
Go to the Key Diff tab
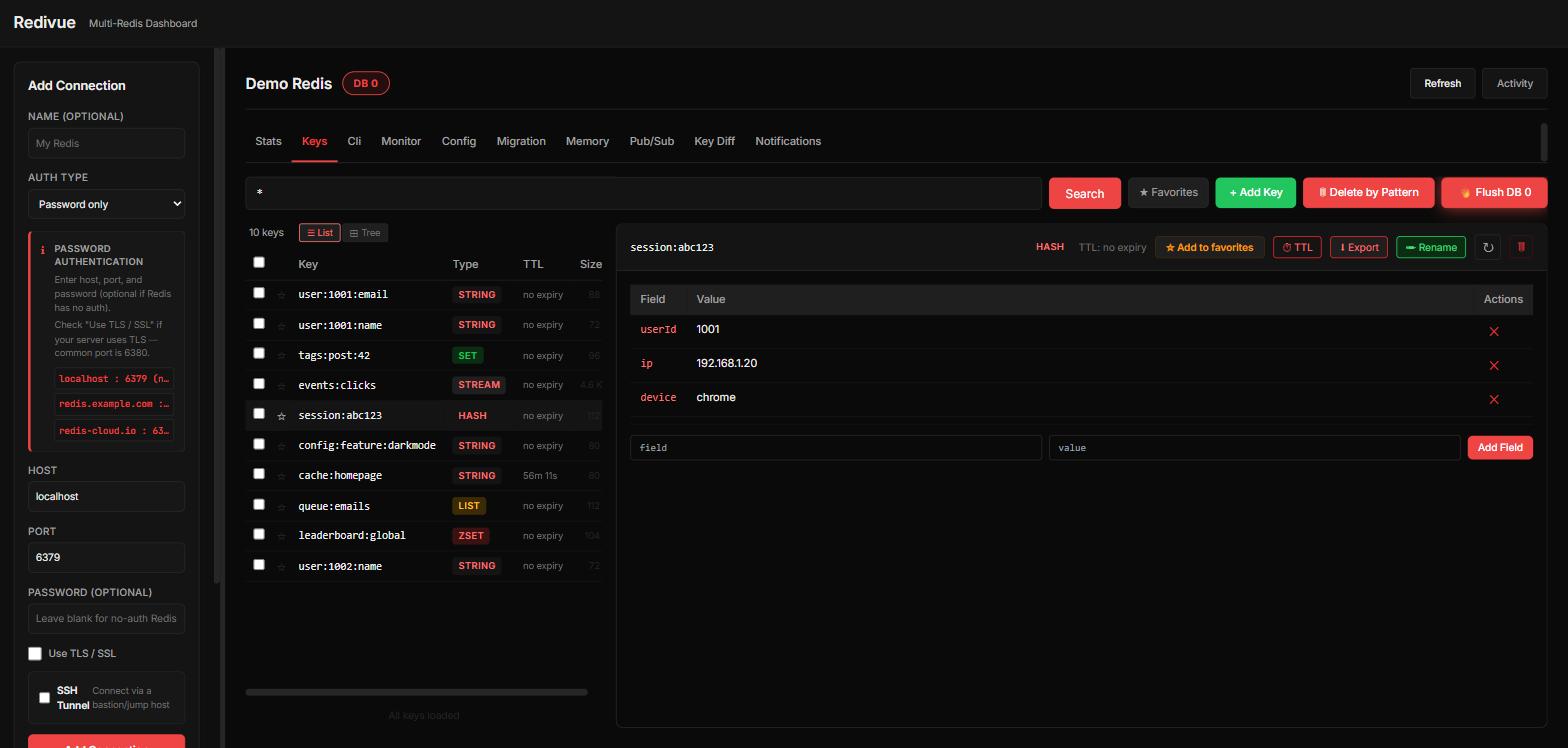tap(714, 141)
